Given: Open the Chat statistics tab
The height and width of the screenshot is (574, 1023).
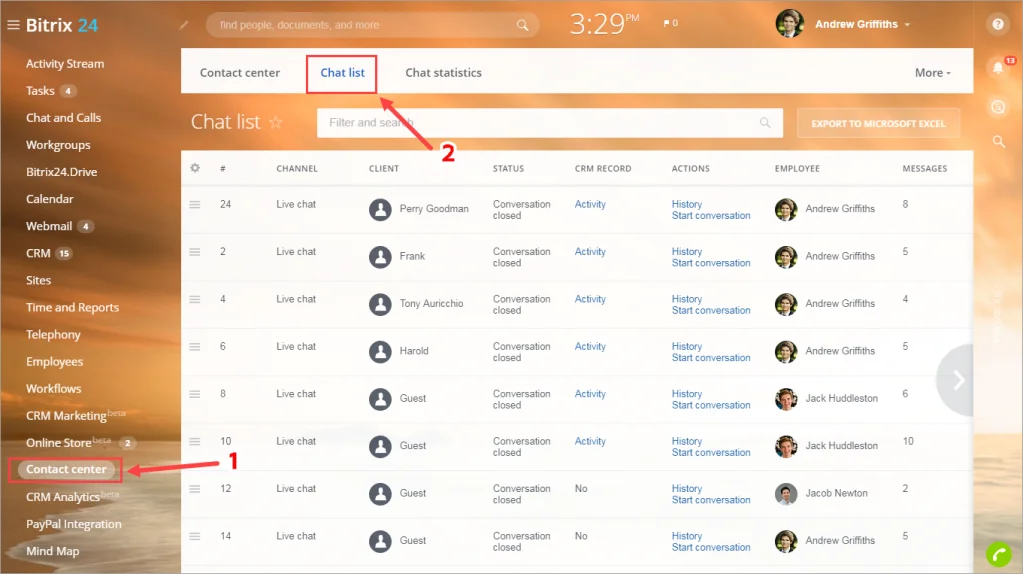Looking at the screenshot, I should (443, 73).
